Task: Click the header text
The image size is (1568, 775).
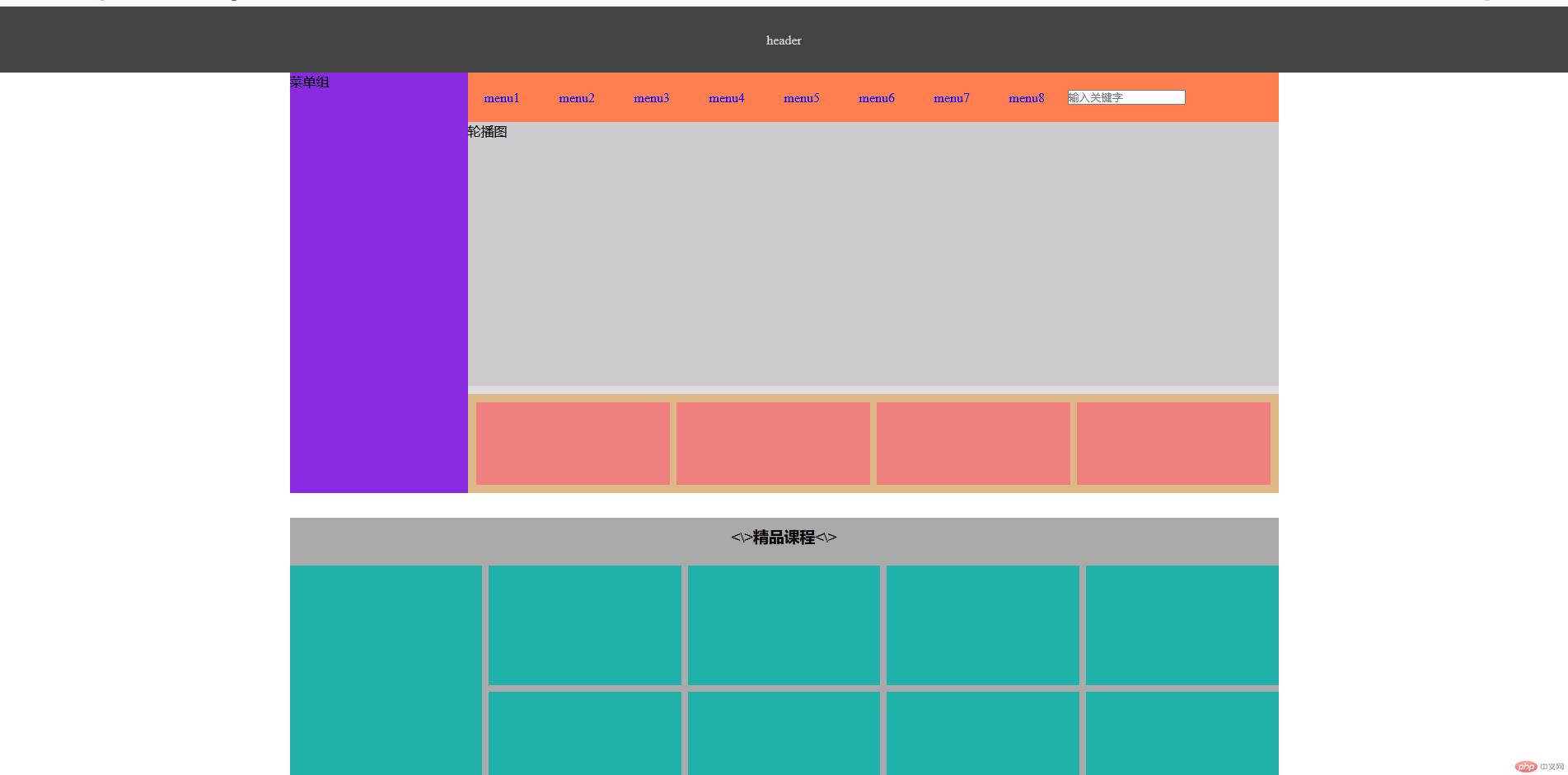Action: [x=784, y=40]
